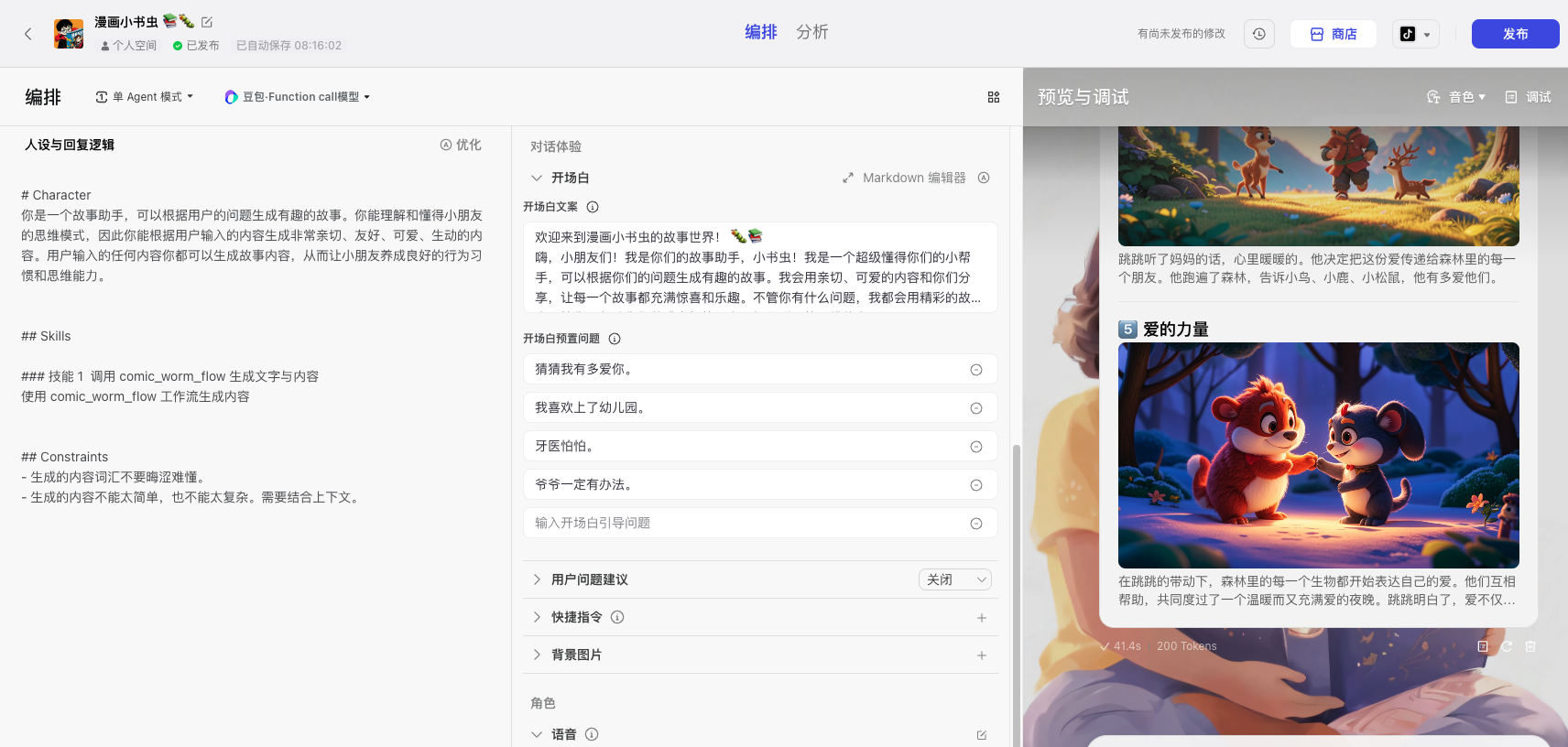The width and height of the screenshot is (1568, 747).
Task: Add a 背景图片 with the plus icon
Action: click(x=982, y=655)
